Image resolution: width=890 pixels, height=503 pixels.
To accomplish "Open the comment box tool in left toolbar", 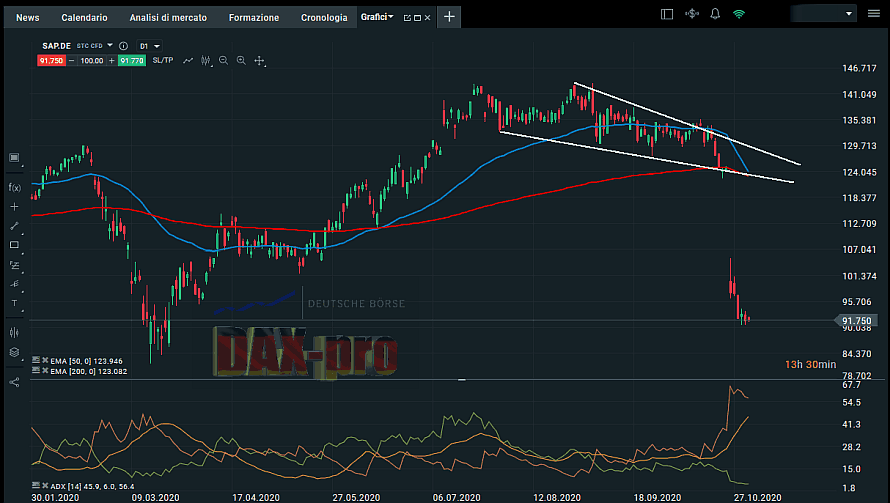I will tap(14, 158).
